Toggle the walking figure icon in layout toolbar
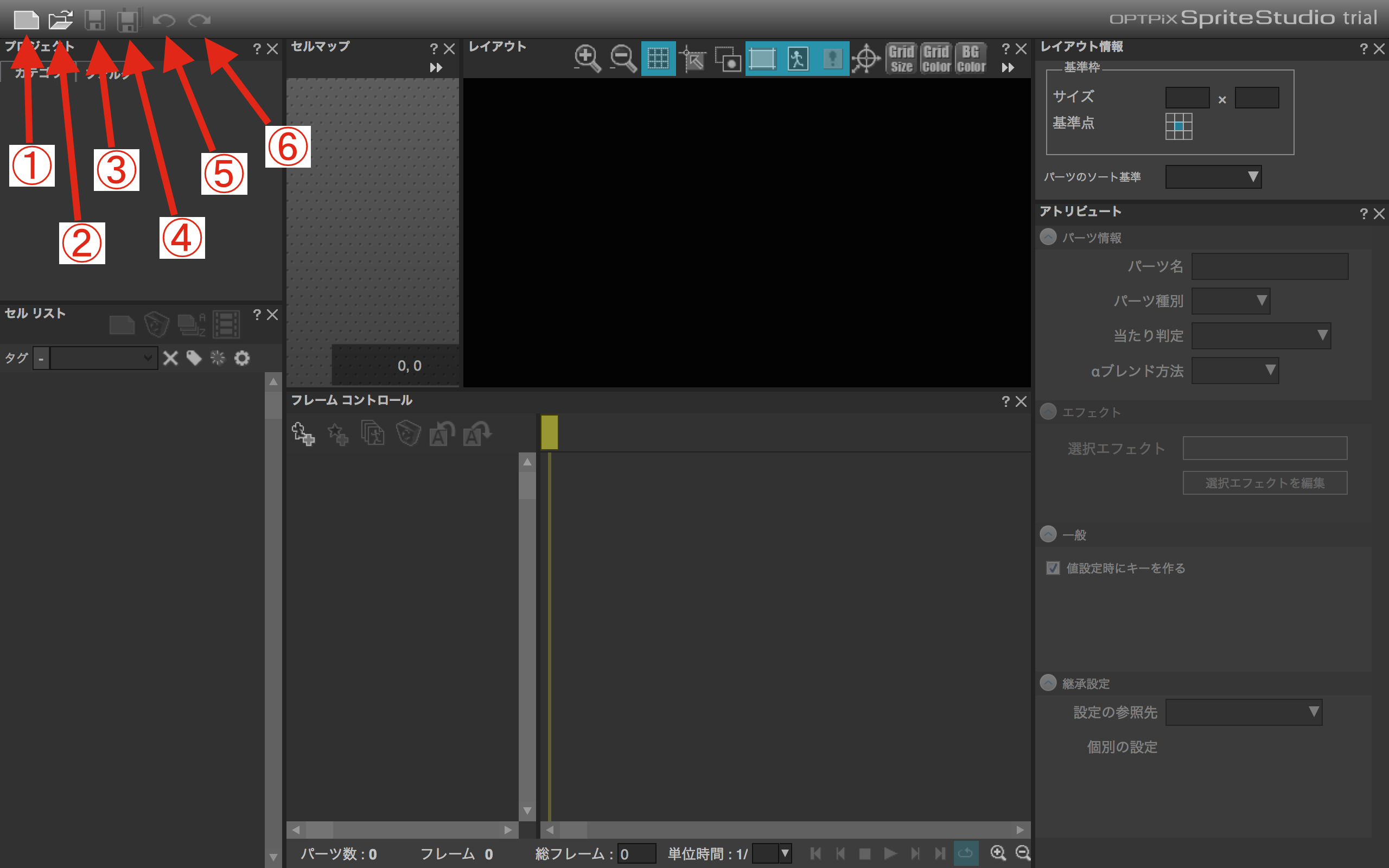The width and height of the screenshot is (1389, 868). pyautogui.click(x=797, y=58)
